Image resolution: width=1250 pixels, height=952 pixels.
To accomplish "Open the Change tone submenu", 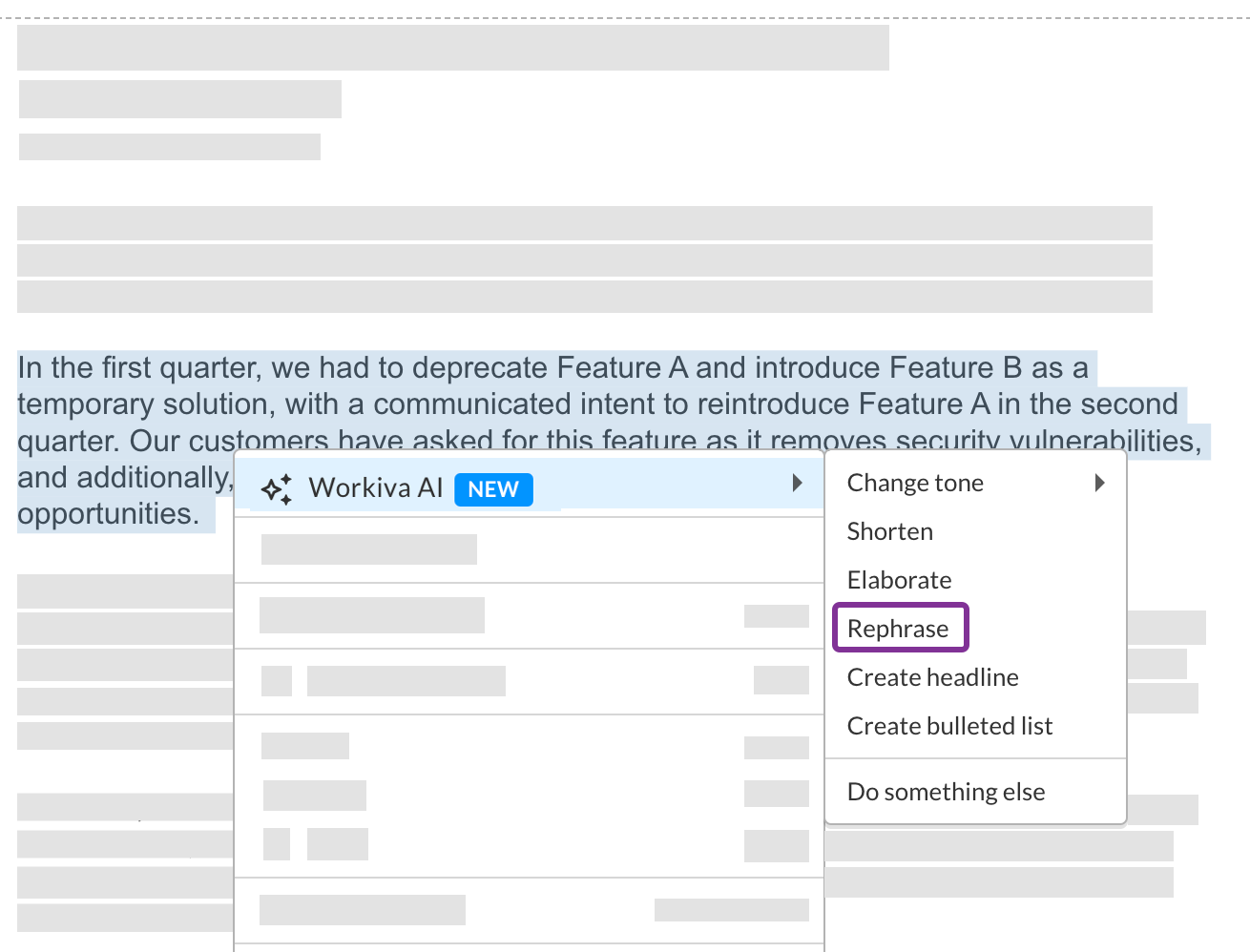I will pos(914,483).
